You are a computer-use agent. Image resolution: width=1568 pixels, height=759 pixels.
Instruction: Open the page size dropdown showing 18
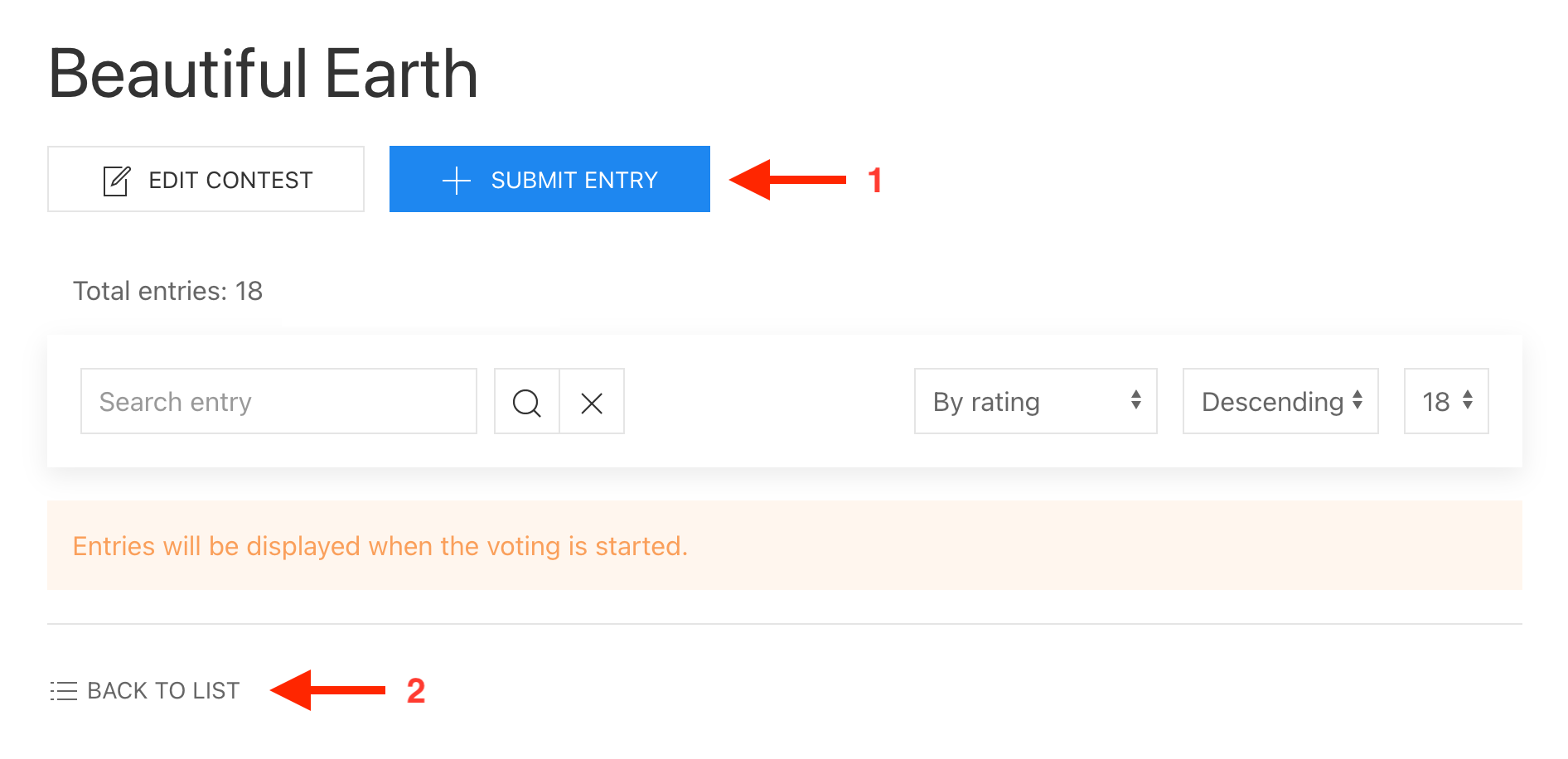[1445, 402]
